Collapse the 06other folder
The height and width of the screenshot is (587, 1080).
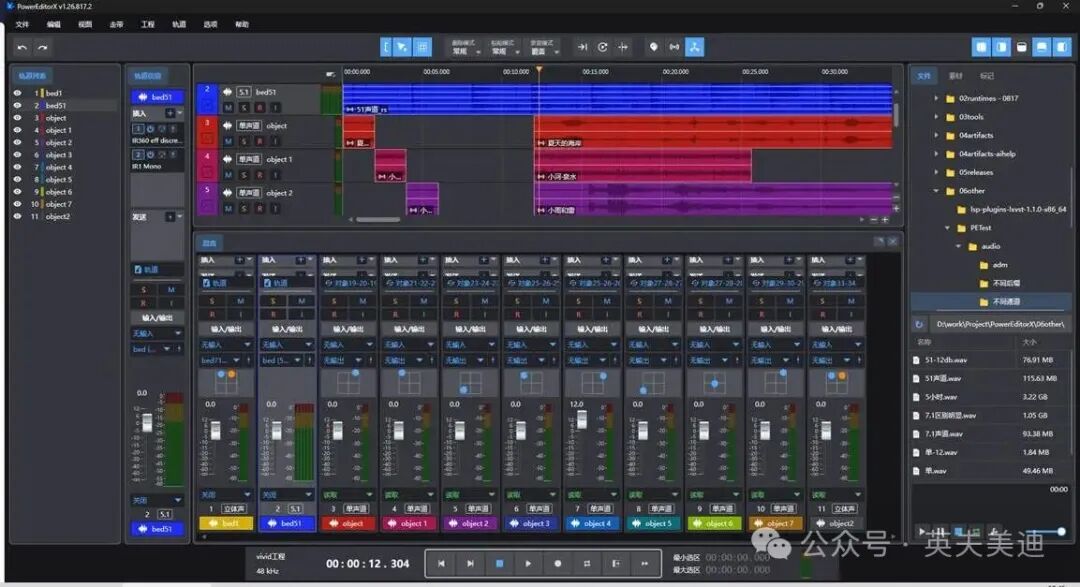click(x=935, y=191)
